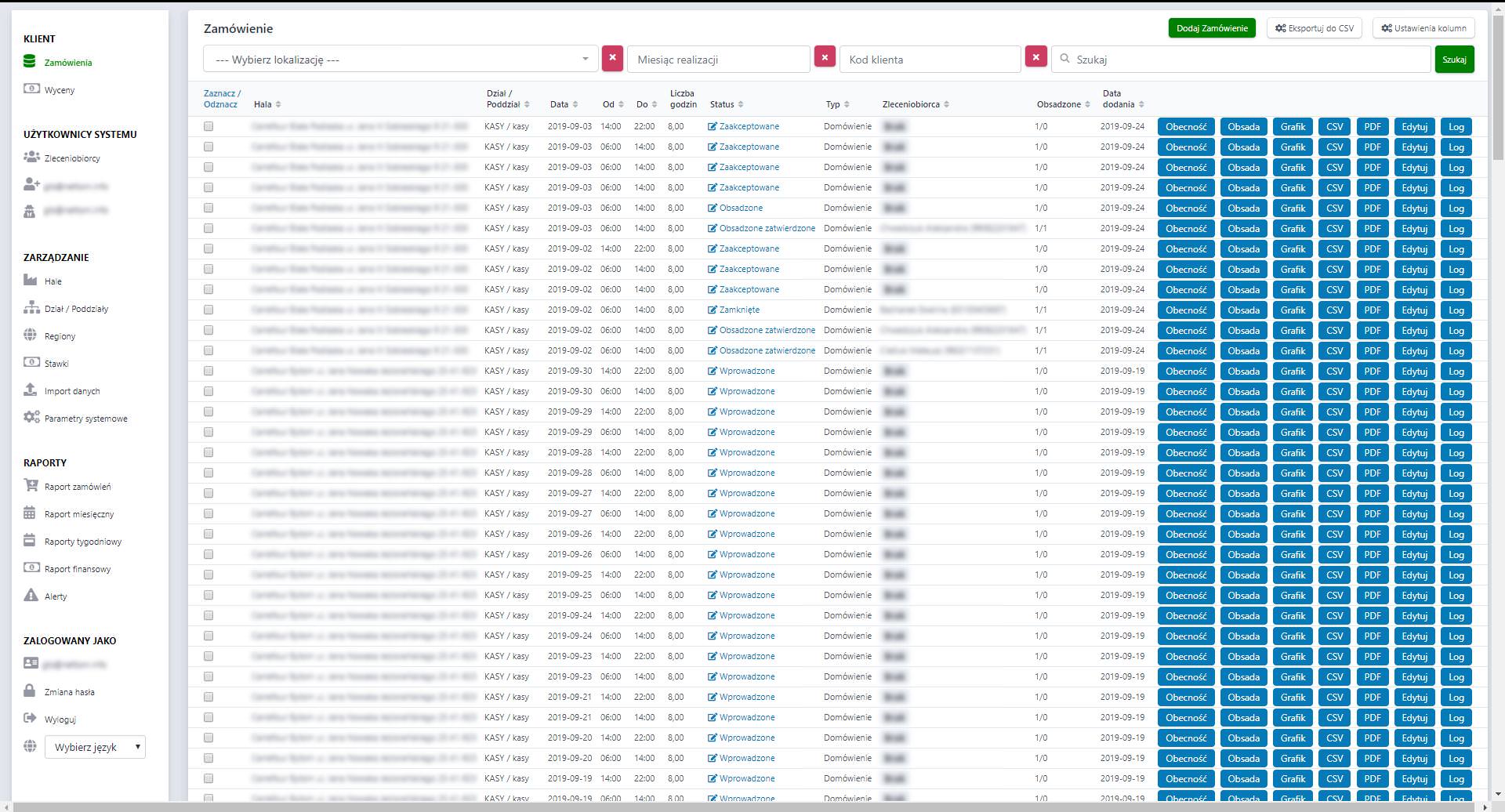Click the green Dodaj Zamówienie button

pyautogui.click(x=1211, y=28)
